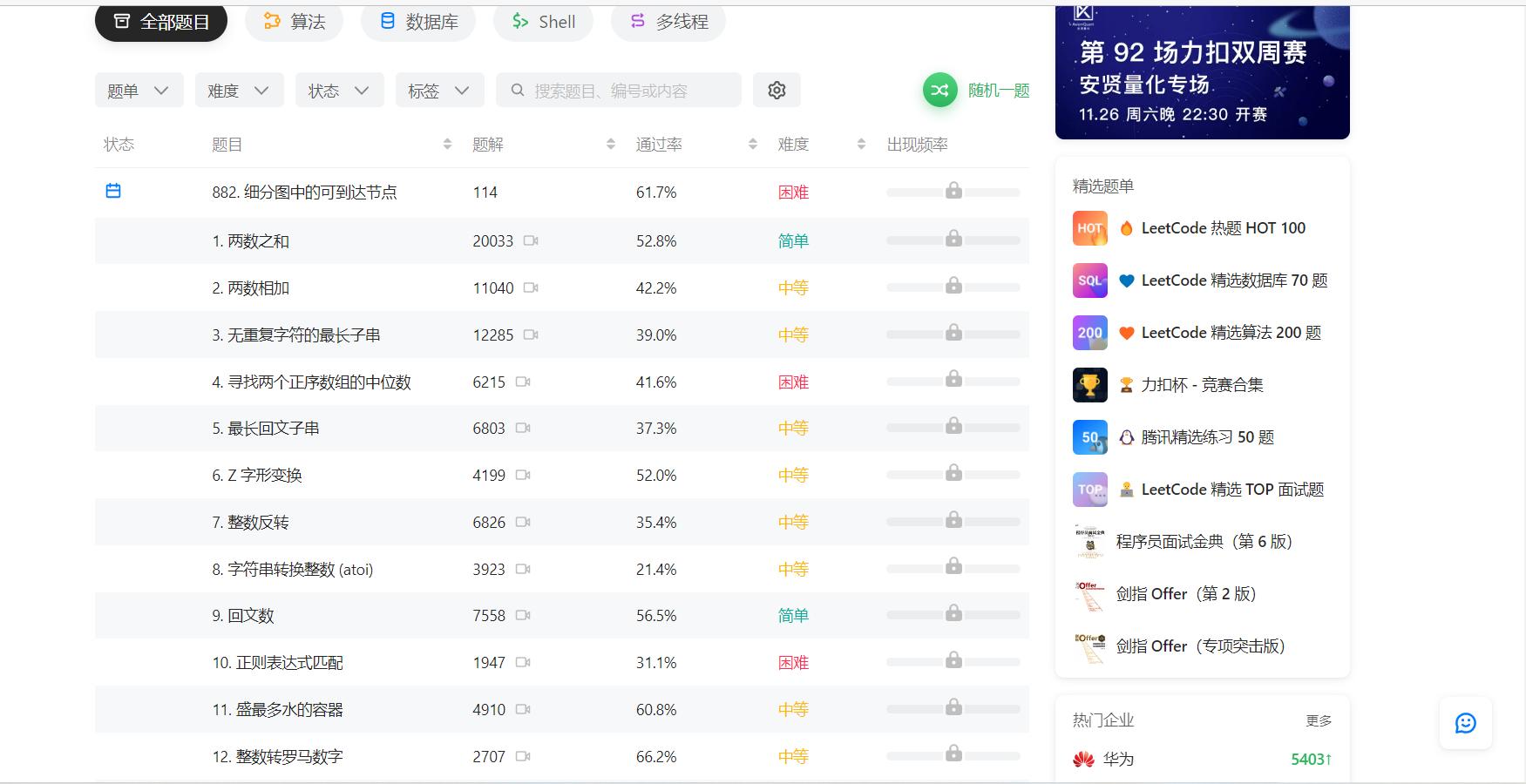Expand the 难度 filter dropdown
1526x784 pixels.
point(238,90)
